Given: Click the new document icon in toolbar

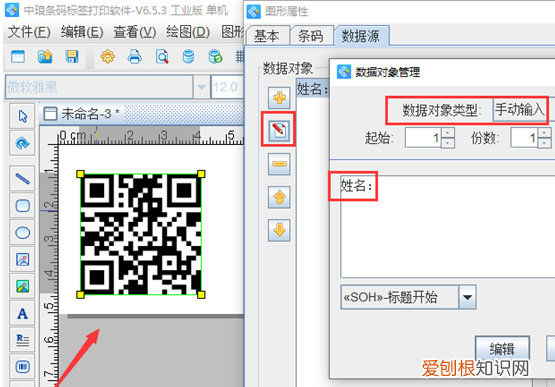Looking at the screenshot, I should [x=18, y=57].
